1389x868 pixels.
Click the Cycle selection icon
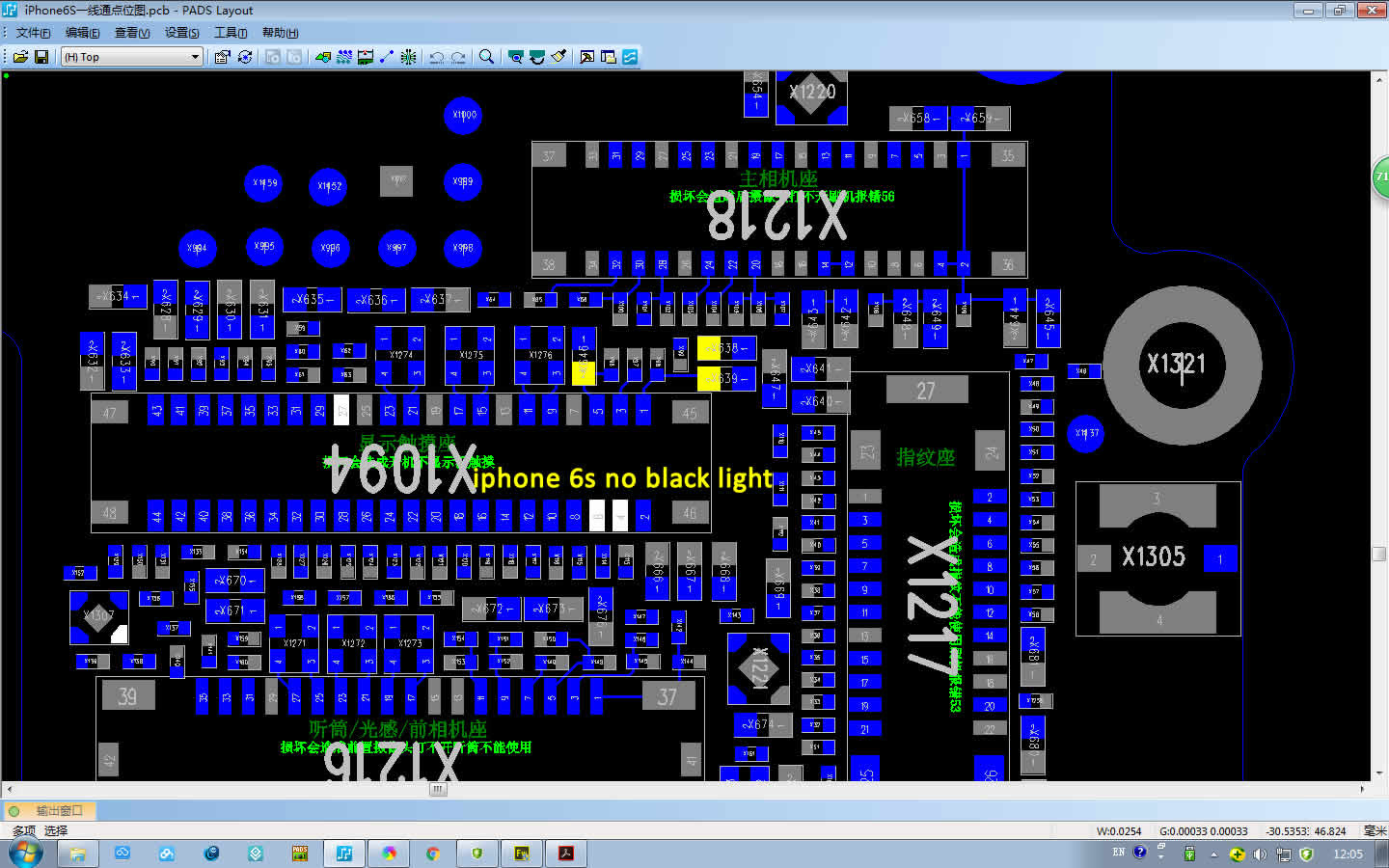tap(245, 57)
